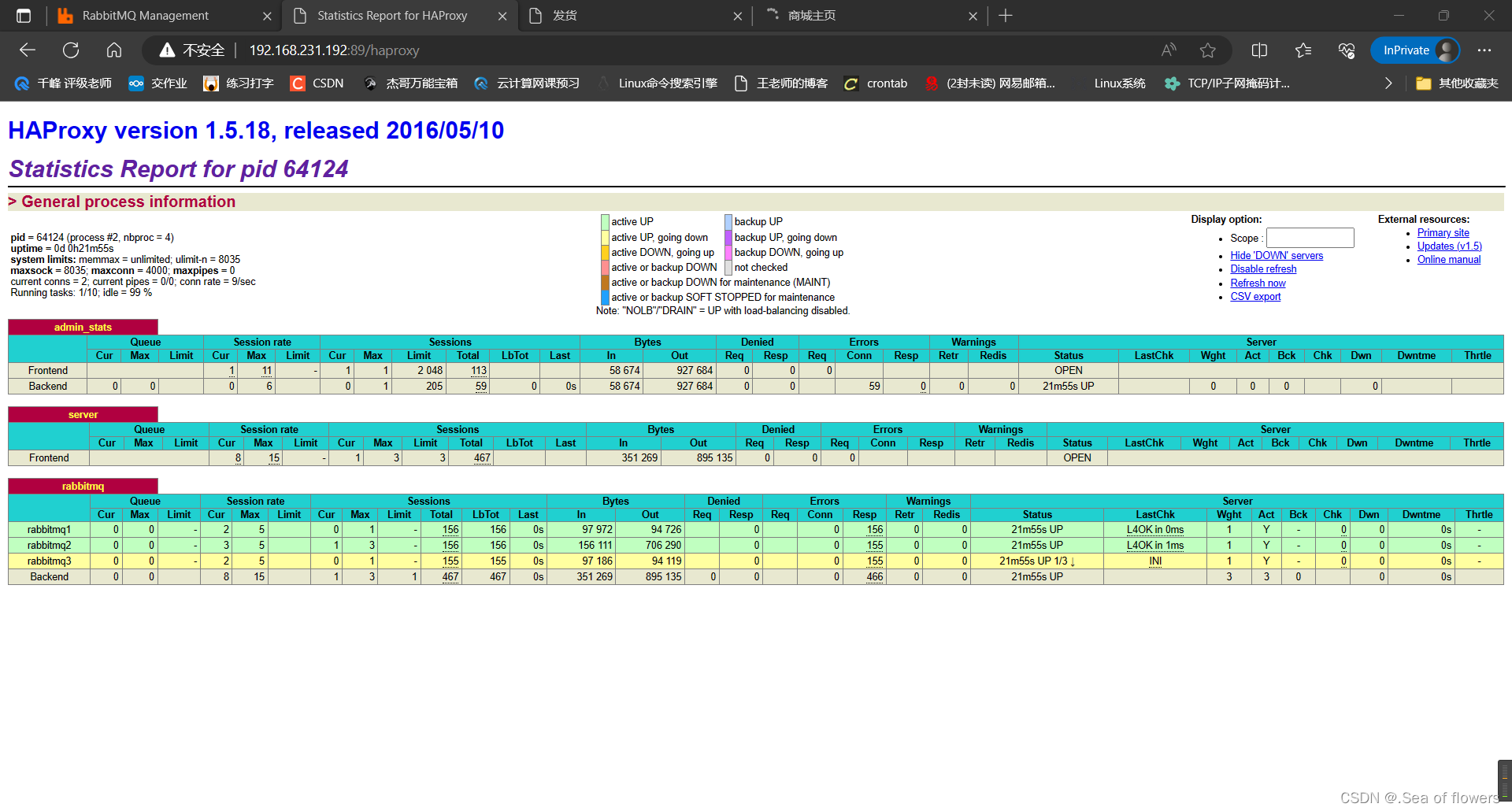Open the Linux命令搜索引擎 bookmark
Viewport: 1512px width, 811px height.
click(x=658, y=83)
